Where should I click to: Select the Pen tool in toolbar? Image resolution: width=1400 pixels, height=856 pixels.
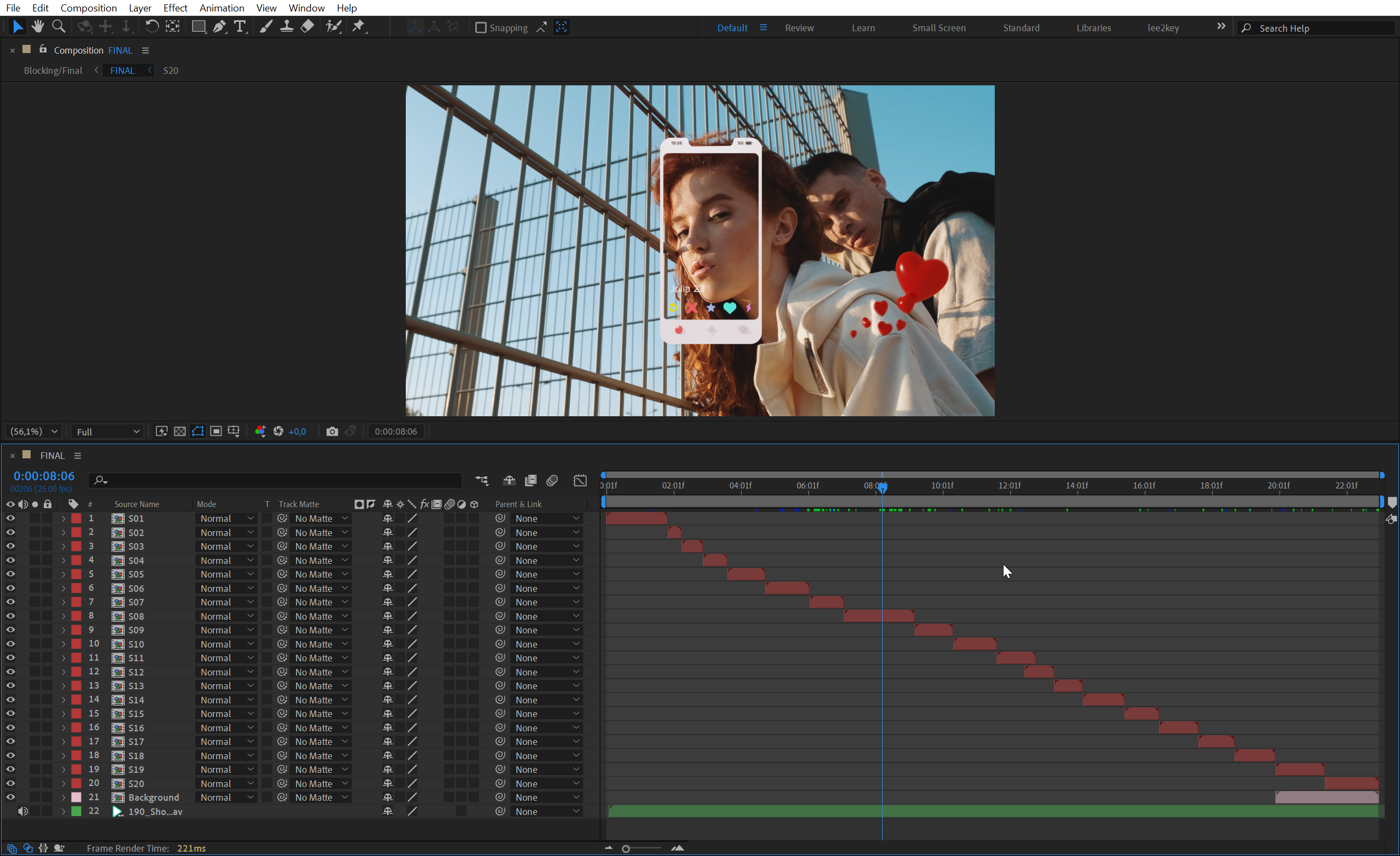pyautogui.click(x=219, y=27)
